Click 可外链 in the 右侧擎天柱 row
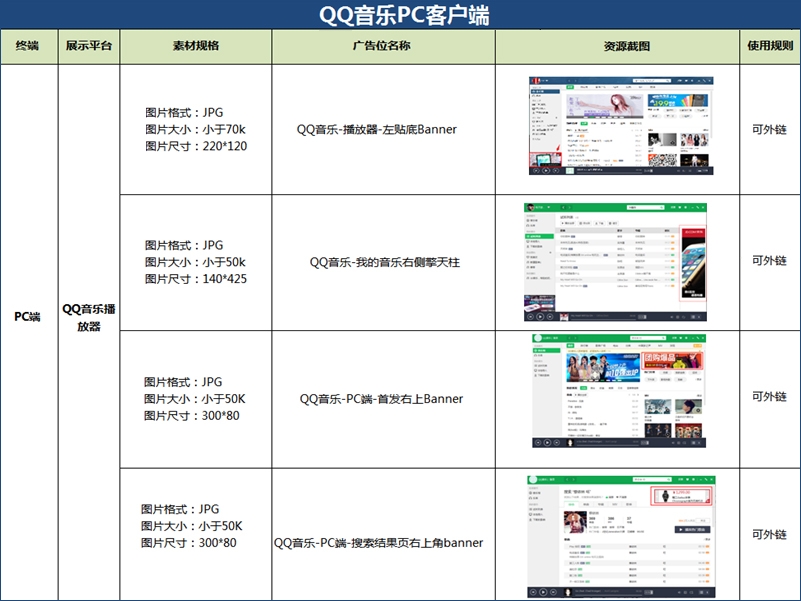 pos(769,261)
